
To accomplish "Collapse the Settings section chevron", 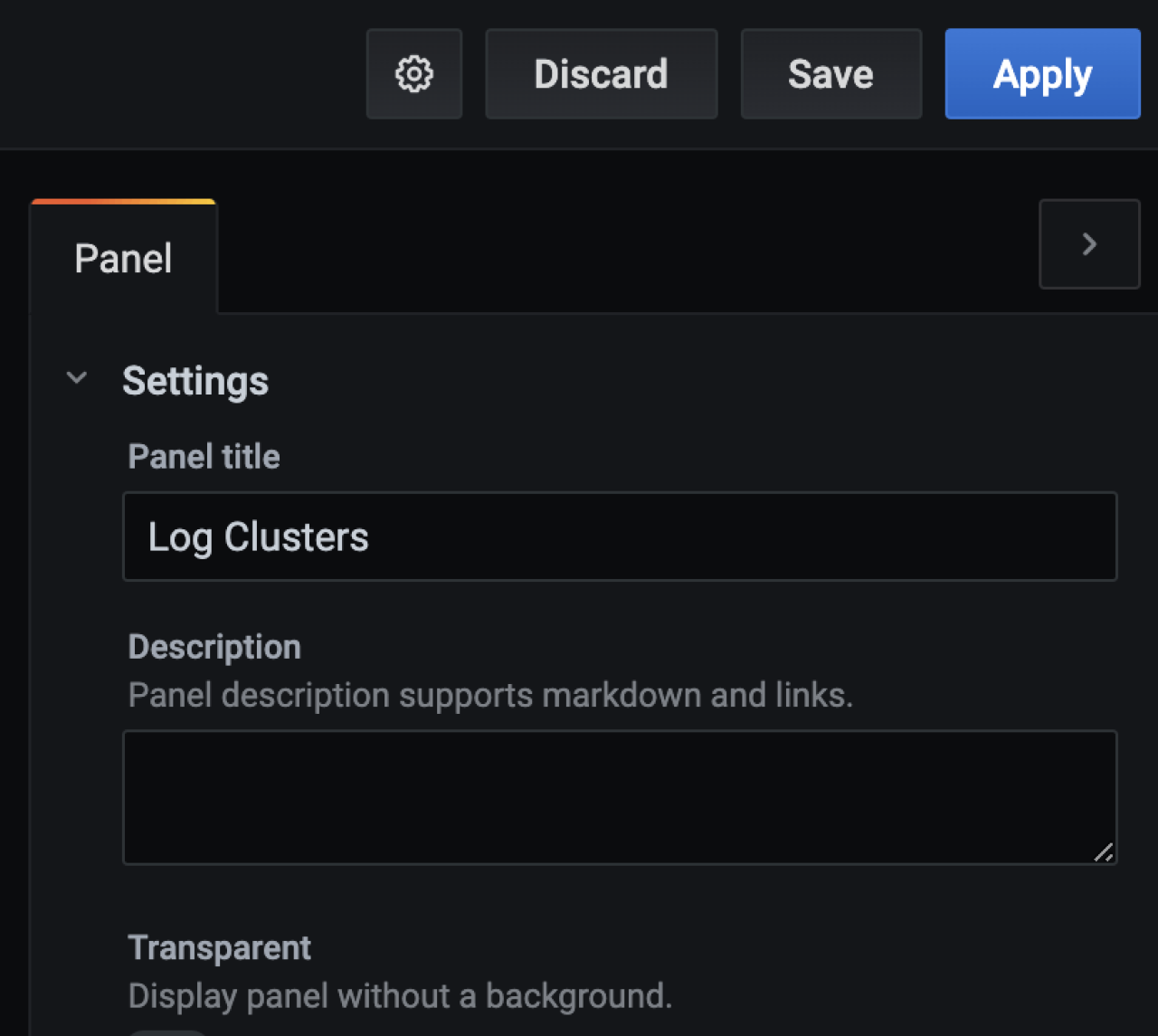I will click(77, 378).
